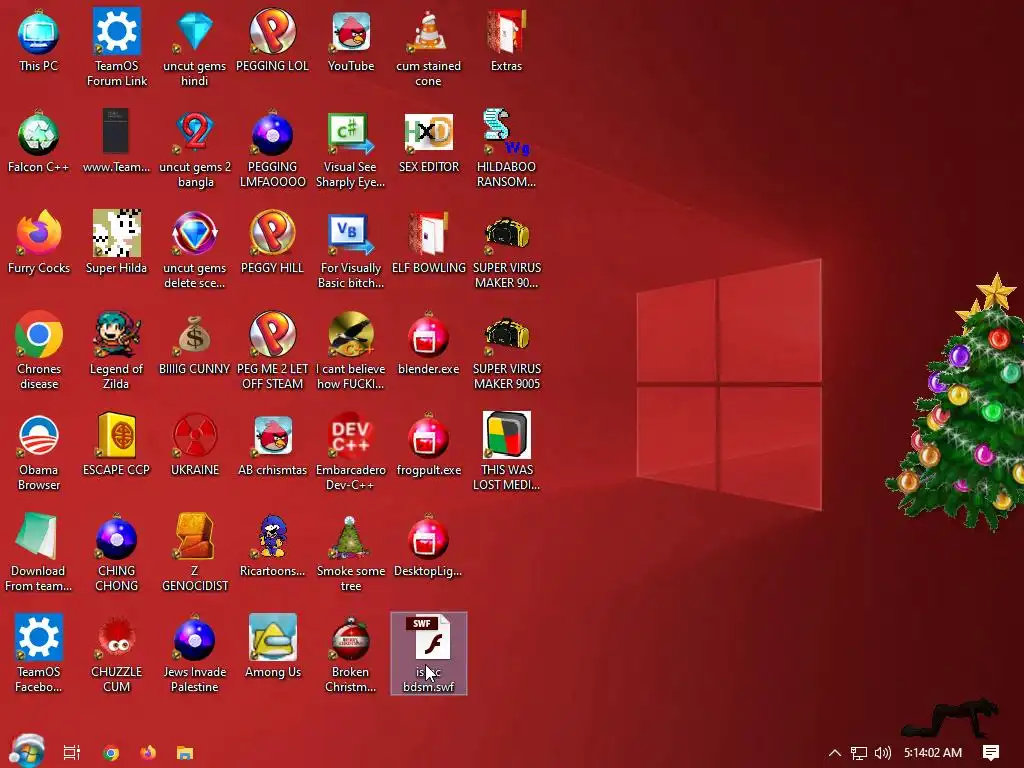The image size is (1024, 768).
Task: Select the PEGGY HILL shortcut
Action: [272, 243]
